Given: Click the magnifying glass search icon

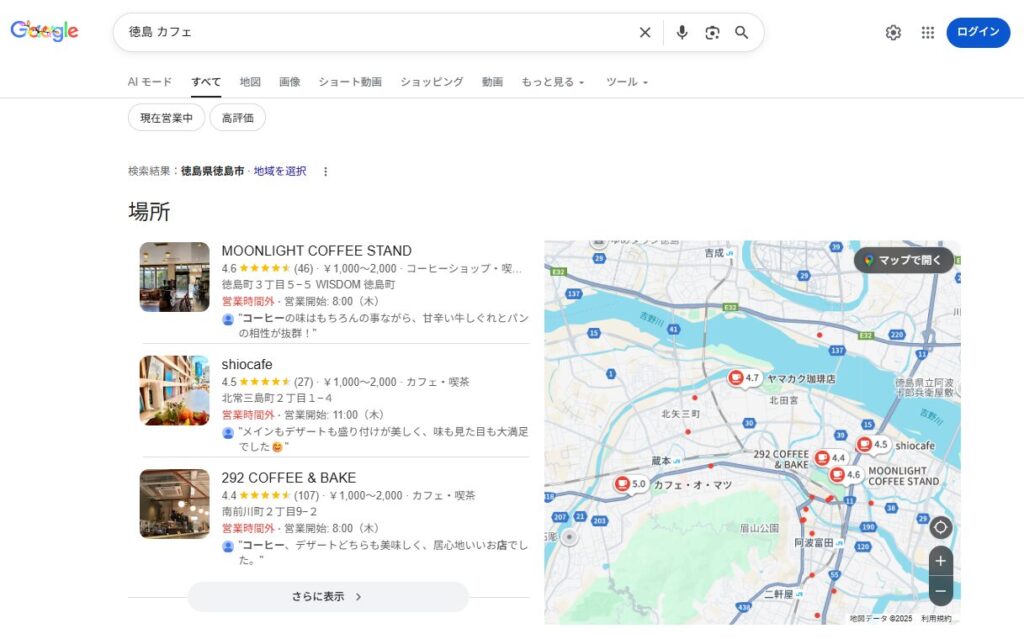Looking at the screenshot, I should pyautogui.click(x=742, y=32).
